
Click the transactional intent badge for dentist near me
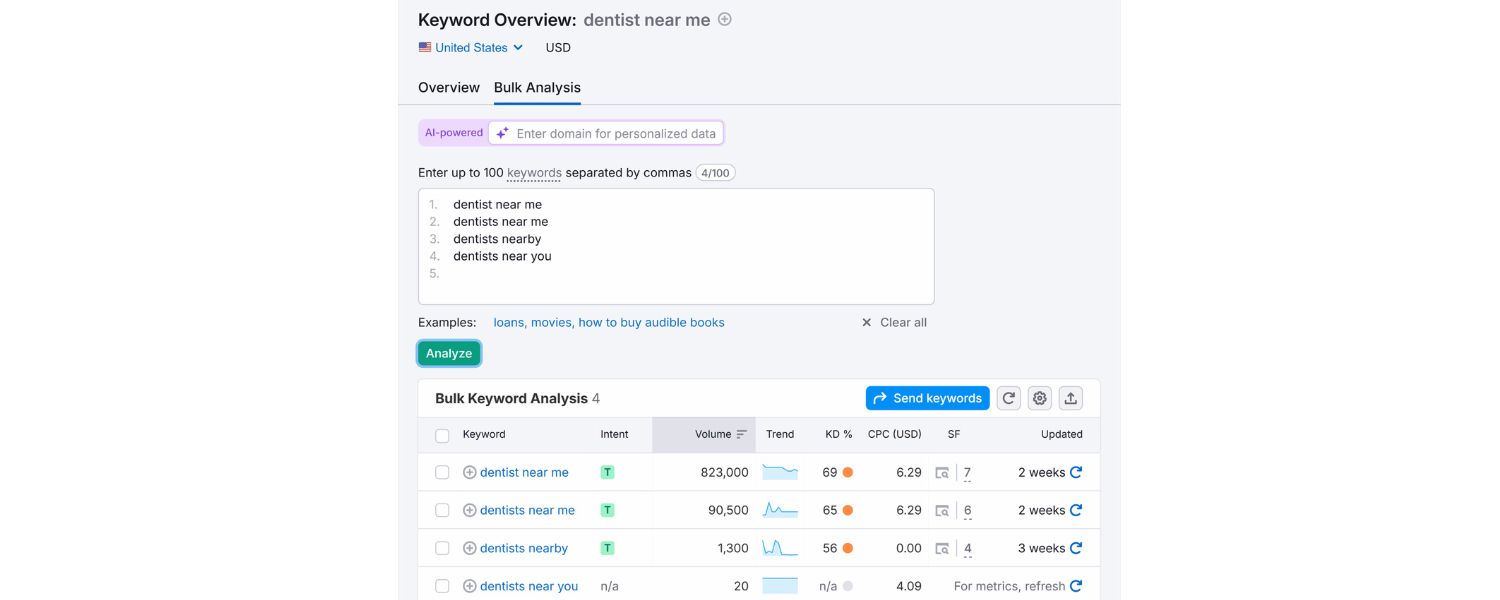tap(607, 471)
